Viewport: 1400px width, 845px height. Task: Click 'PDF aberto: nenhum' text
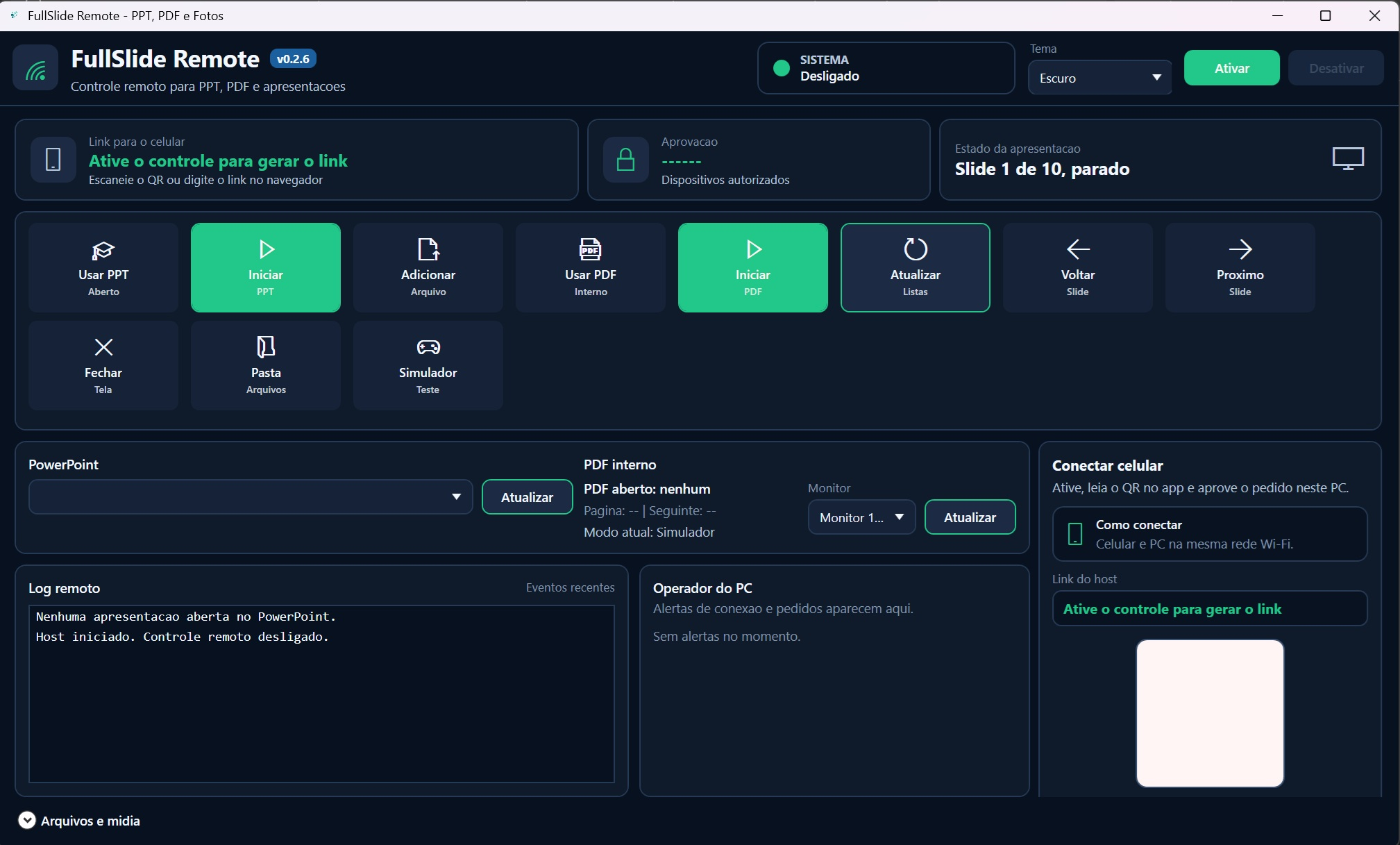coord(647,489)
